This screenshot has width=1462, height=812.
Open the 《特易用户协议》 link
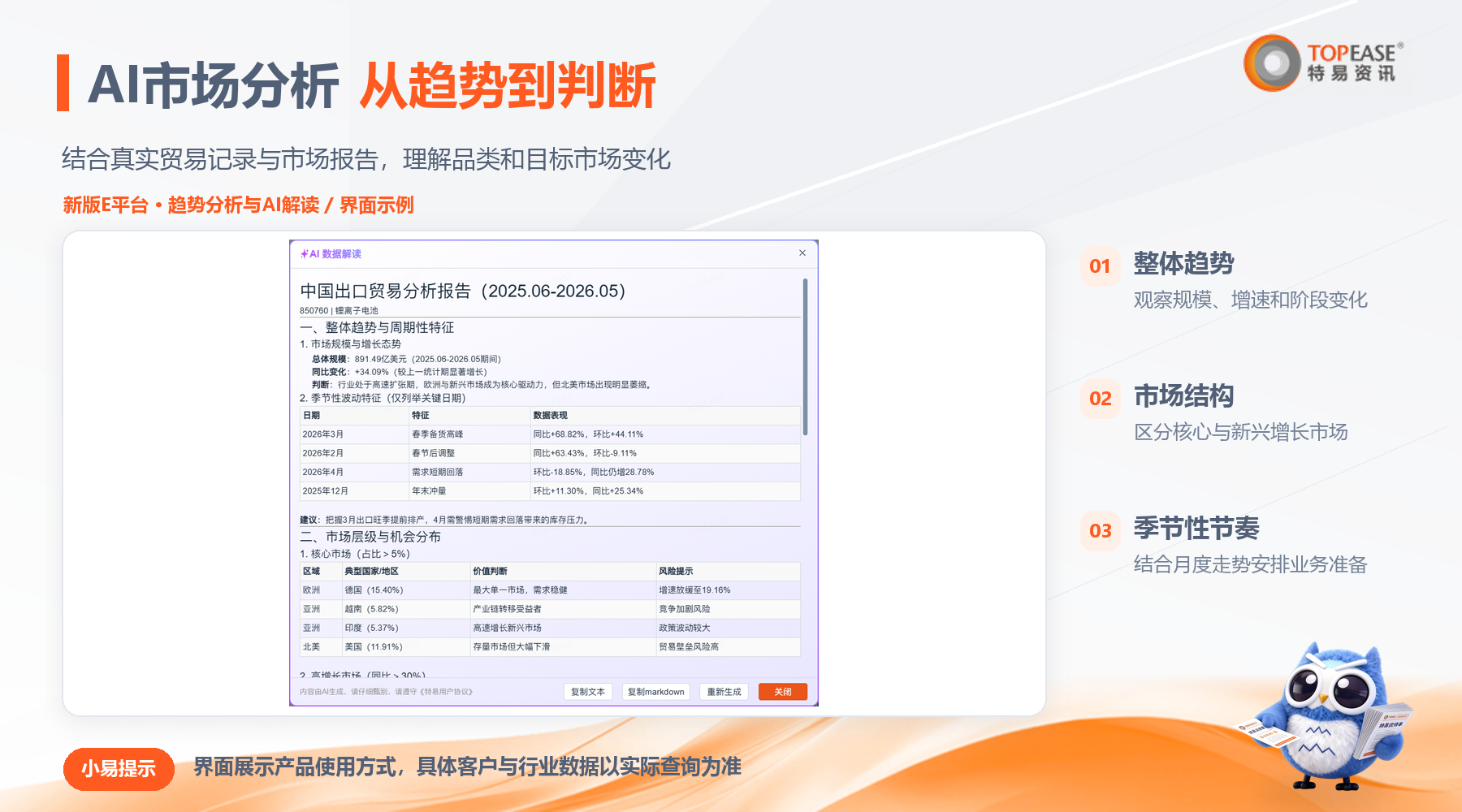pos(446,692)
